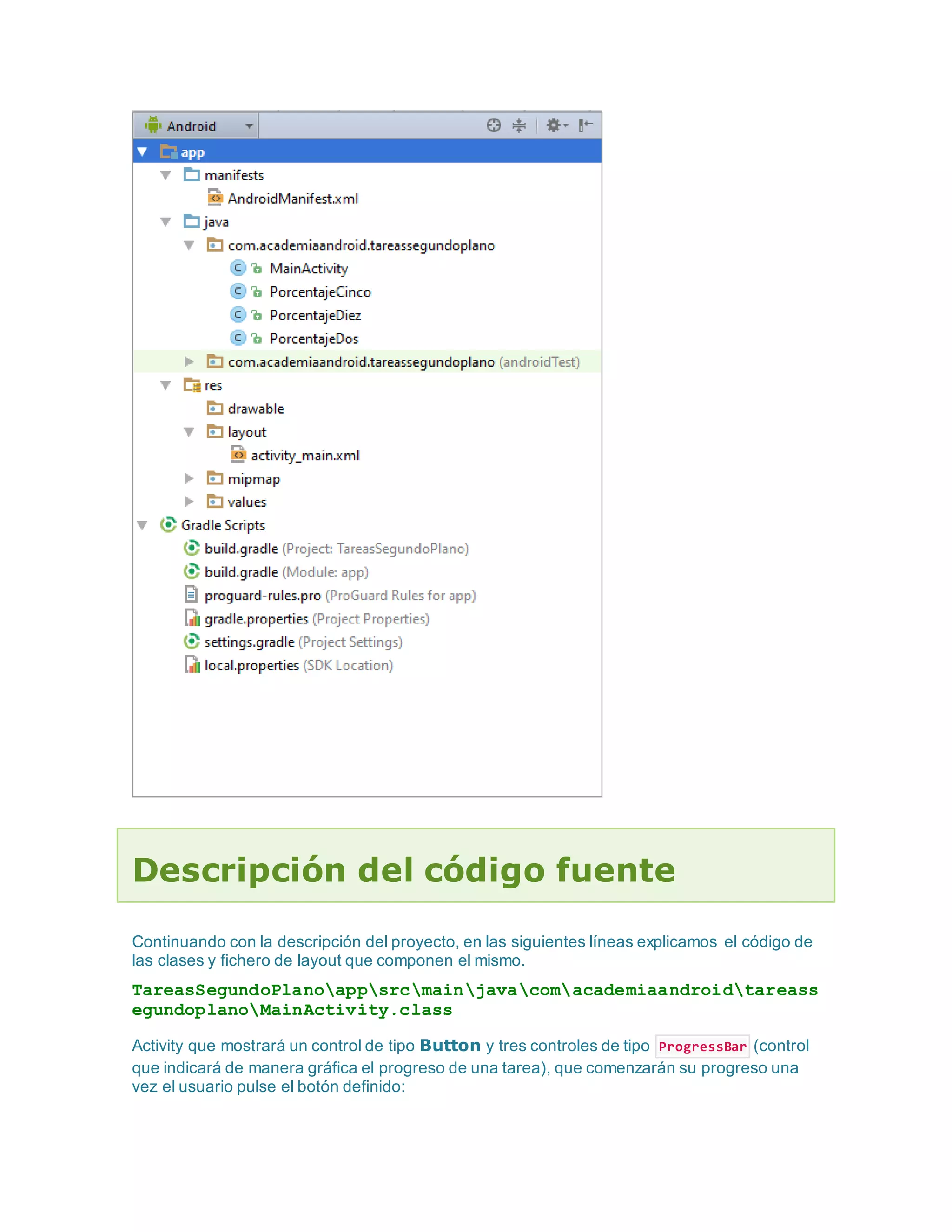Select build.gradle Module app entry
Viewport: 952px width, 1232px height.
click(x=286, y=572)
